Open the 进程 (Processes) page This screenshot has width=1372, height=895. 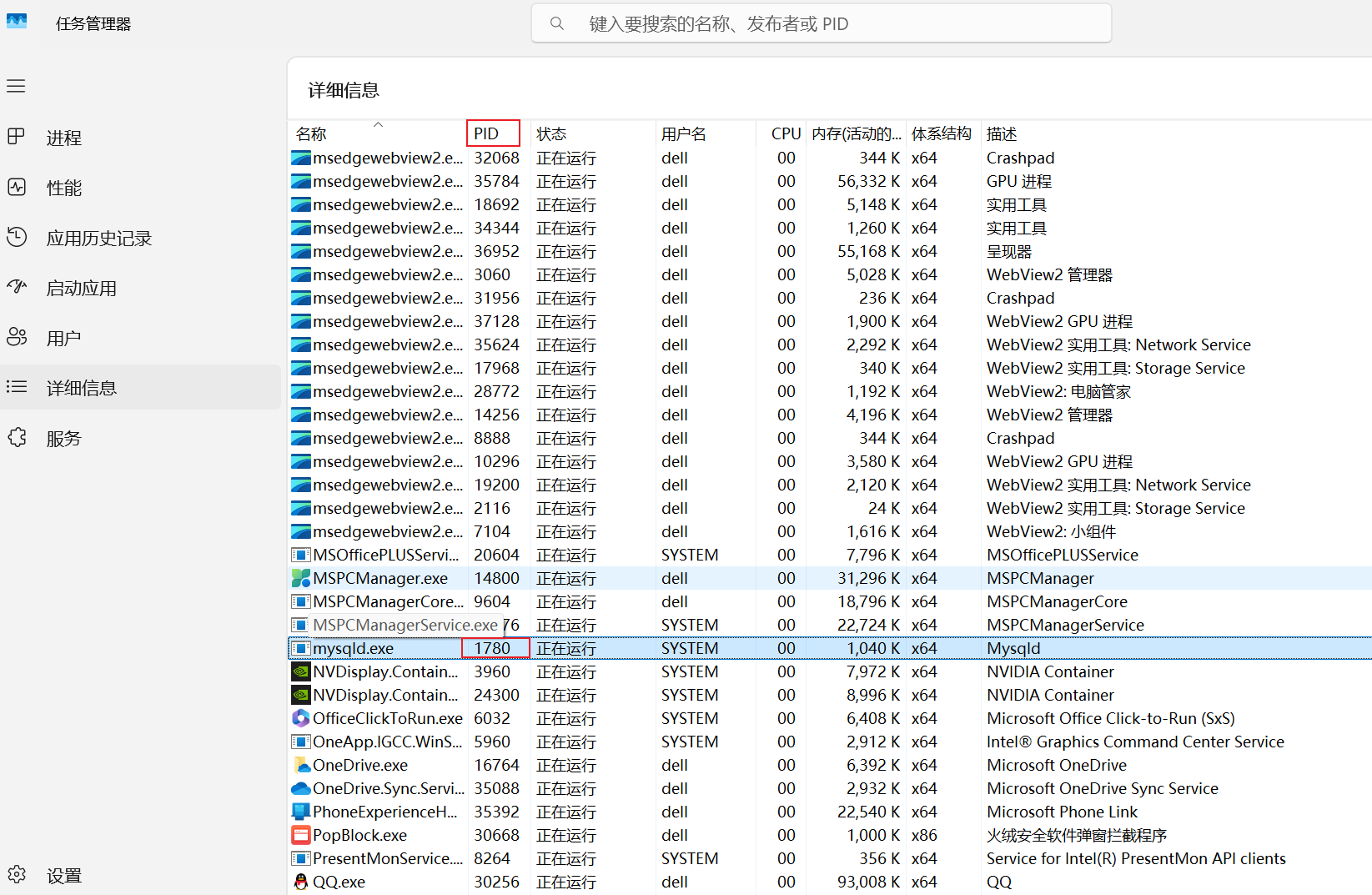tap(64, 138)
